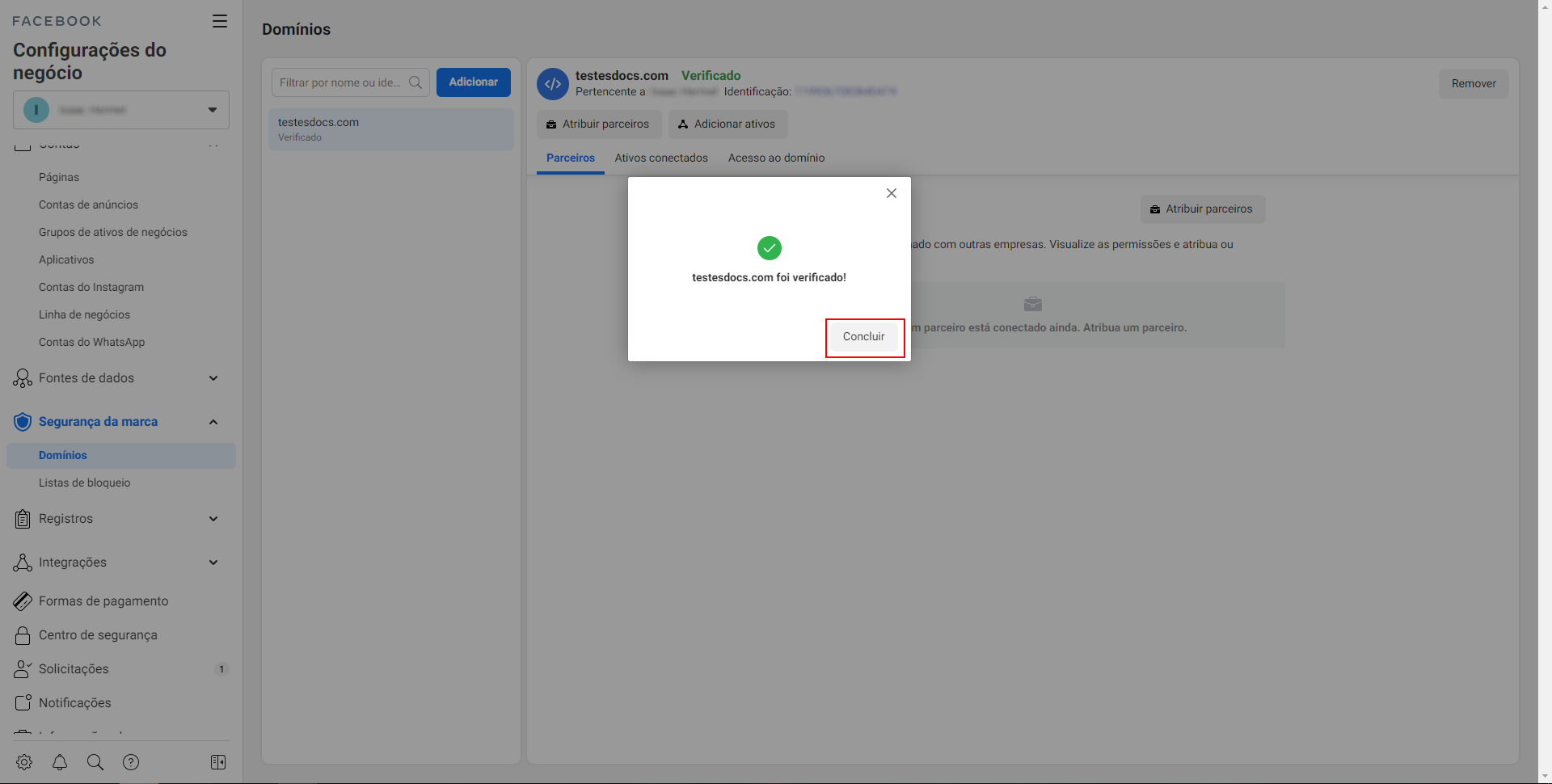This screenshot has width=1552, height=784.
Task: Switch to the Ativos conectados tab
Action: 660,158
